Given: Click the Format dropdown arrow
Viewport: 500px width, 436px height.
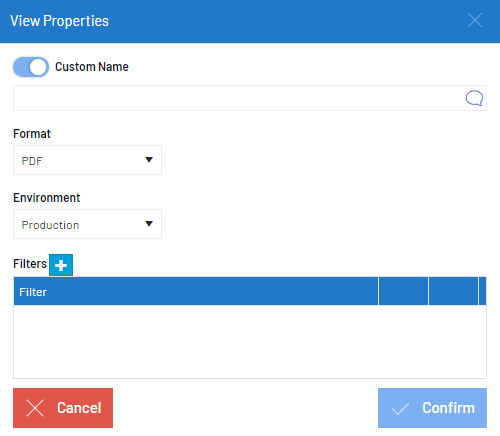Looking at the screenshot, I should 149,160.
